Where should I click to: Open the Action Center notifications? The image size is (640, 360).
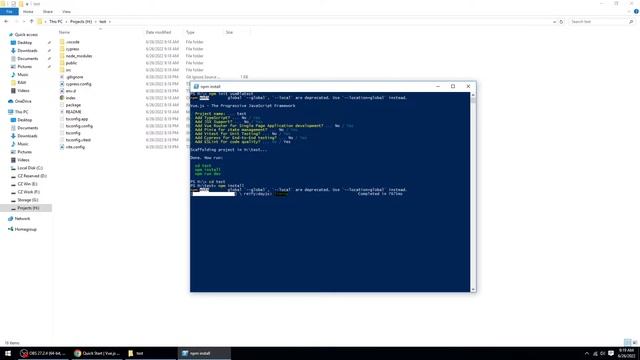tap(611, 353)
